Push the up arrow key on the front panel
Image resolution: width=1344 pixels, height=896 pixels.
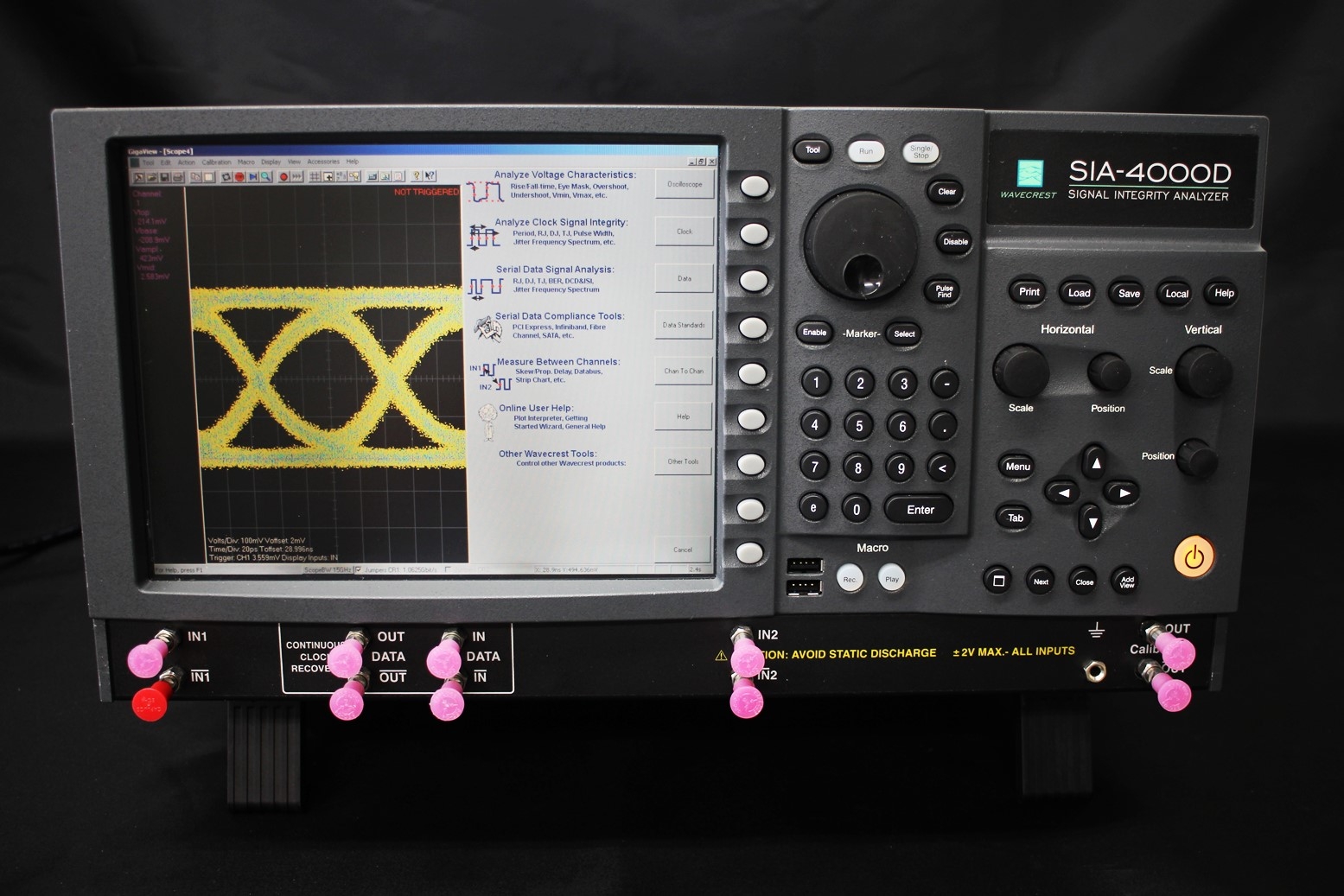coord(1096,462)
